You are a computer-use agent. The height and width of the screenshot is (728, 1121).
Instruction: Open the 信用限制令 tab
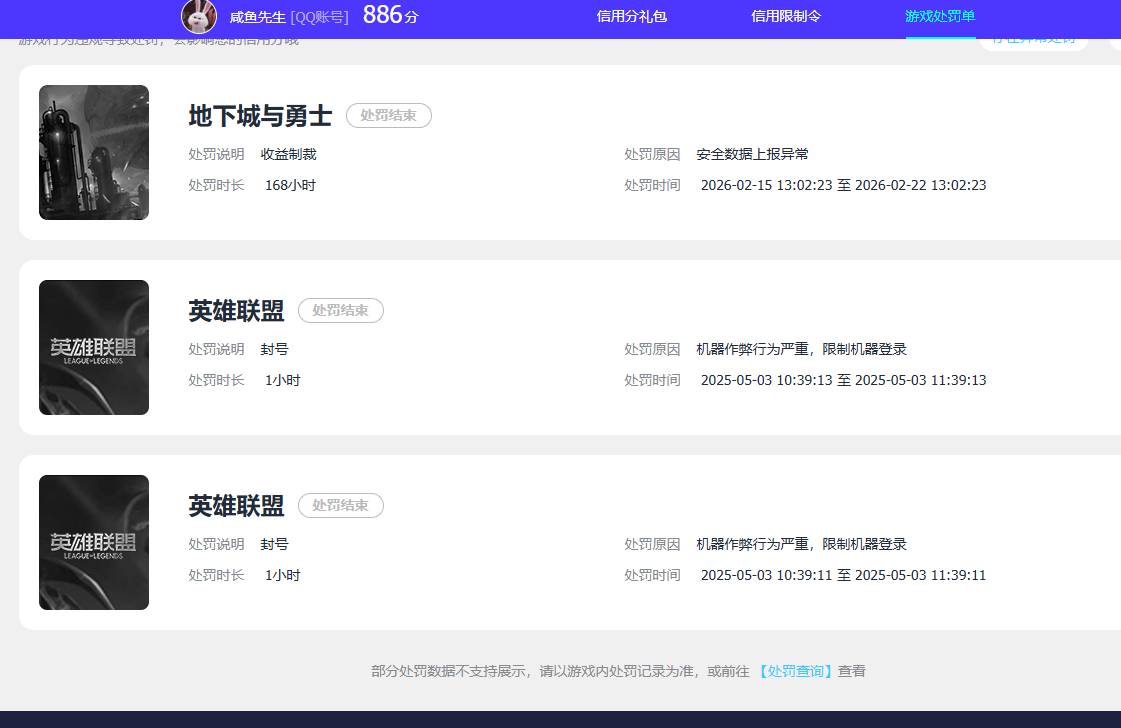pyautogui.click(x=786, y=17)
